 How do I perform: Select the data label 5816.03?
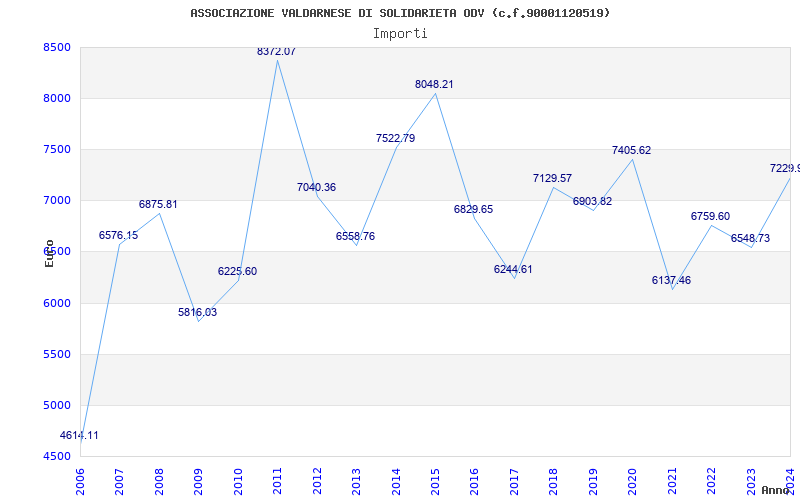tap(197, 312)
